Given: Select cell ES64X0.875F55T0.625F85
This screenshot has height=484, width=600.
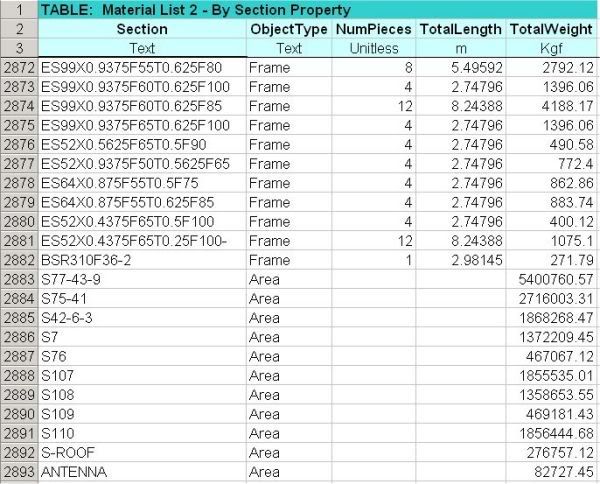Looking at the screenshot, I should point(142,202).
